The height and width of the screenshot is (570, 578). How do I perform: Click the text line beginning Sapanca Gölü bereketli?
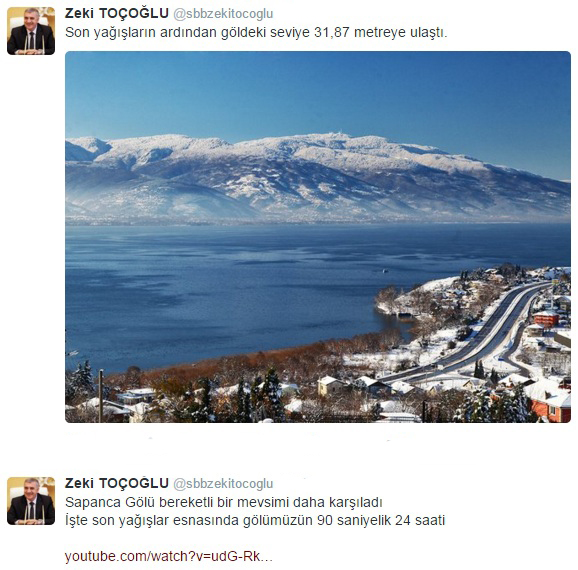(224, 503)
